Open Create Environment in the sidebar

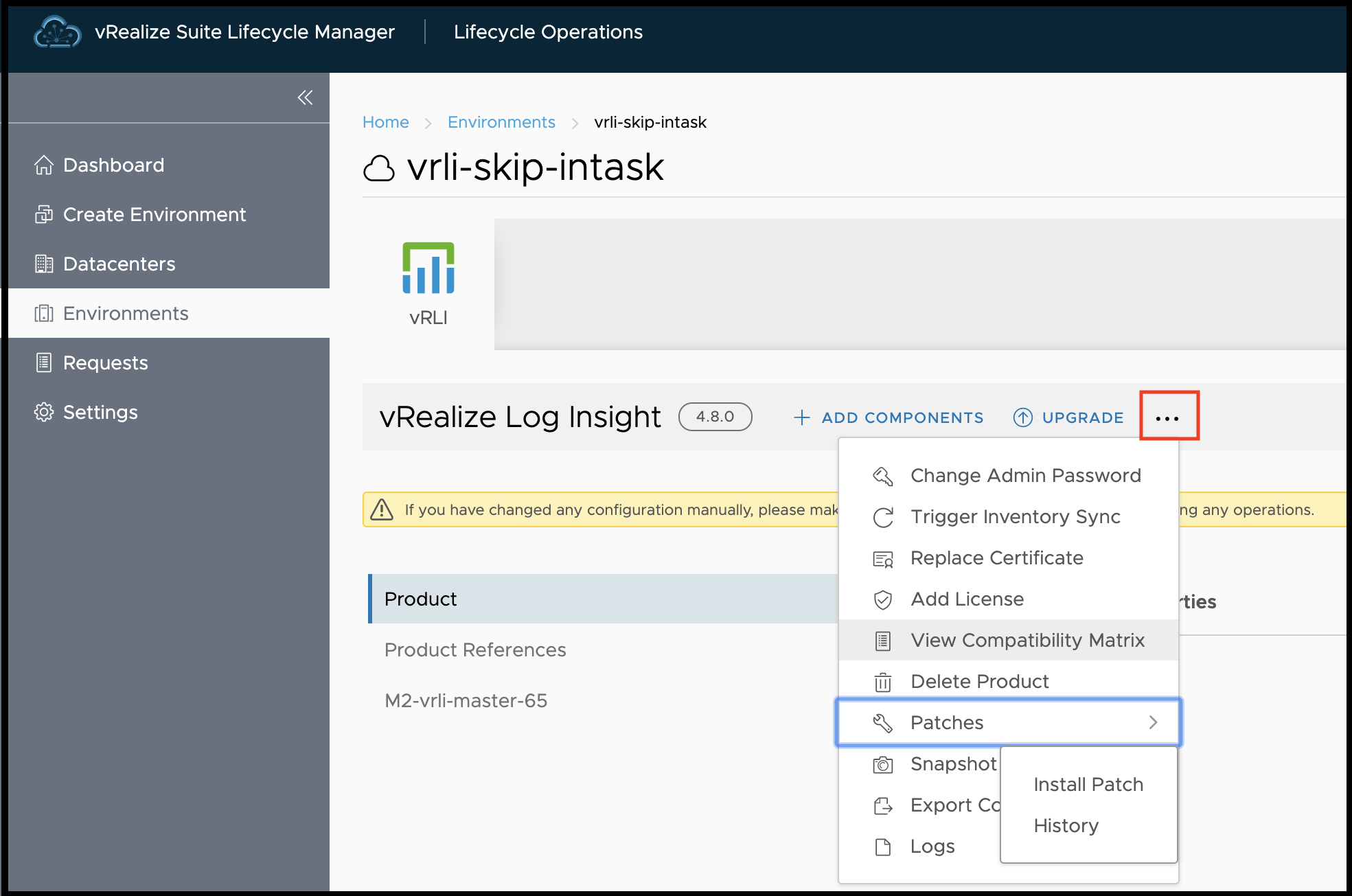[x=154, y=214]
